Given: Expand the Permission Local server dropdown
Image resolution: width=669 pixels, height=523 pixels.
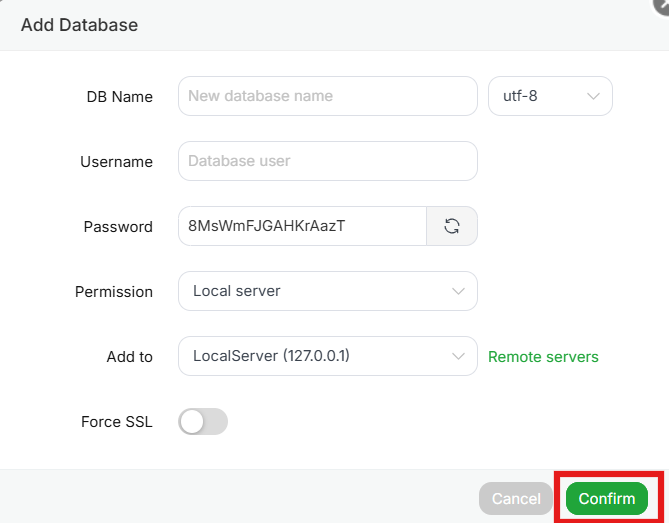Looking at the screenshot, I should (x=328, y=291).
